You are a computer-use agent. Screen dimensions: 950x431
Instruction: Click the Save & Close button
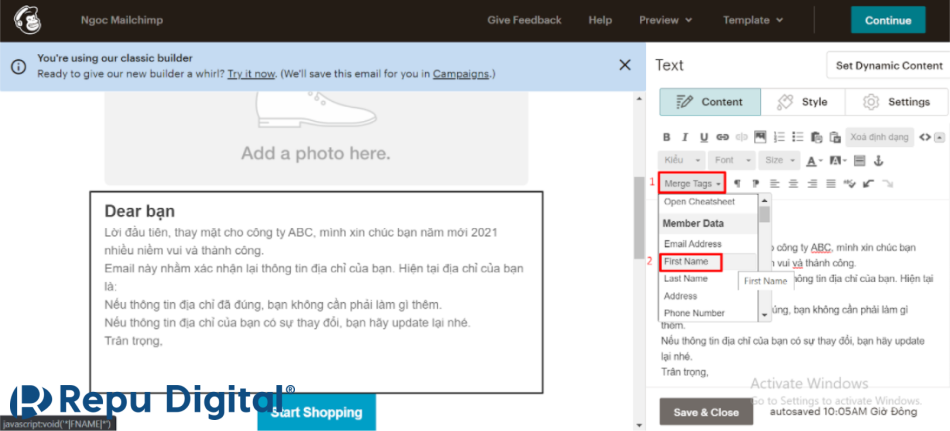click(x=706, y=412)
